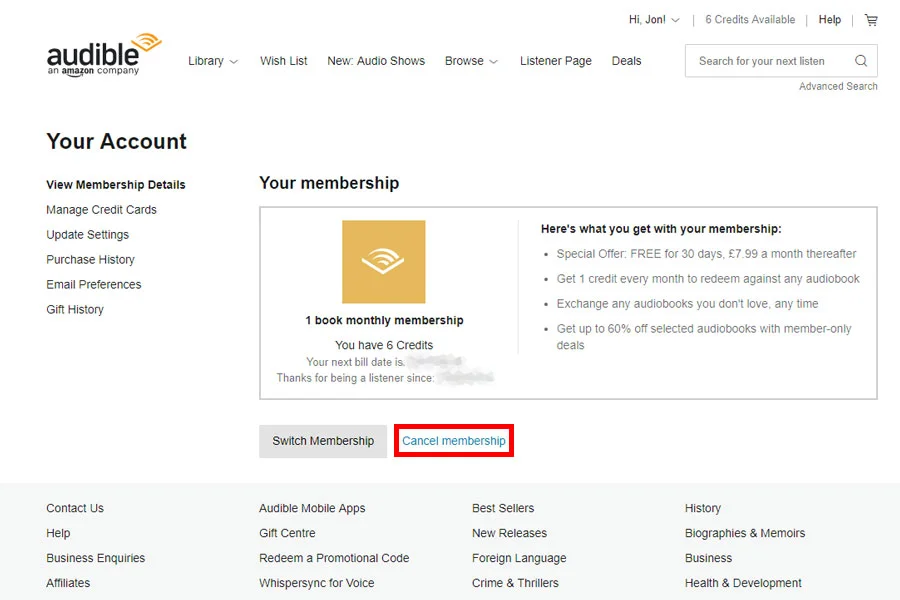The width and height of the screenshot is (900, 600).
Task: Open Email Preferences in sidebar
Action: pos(94,285)
